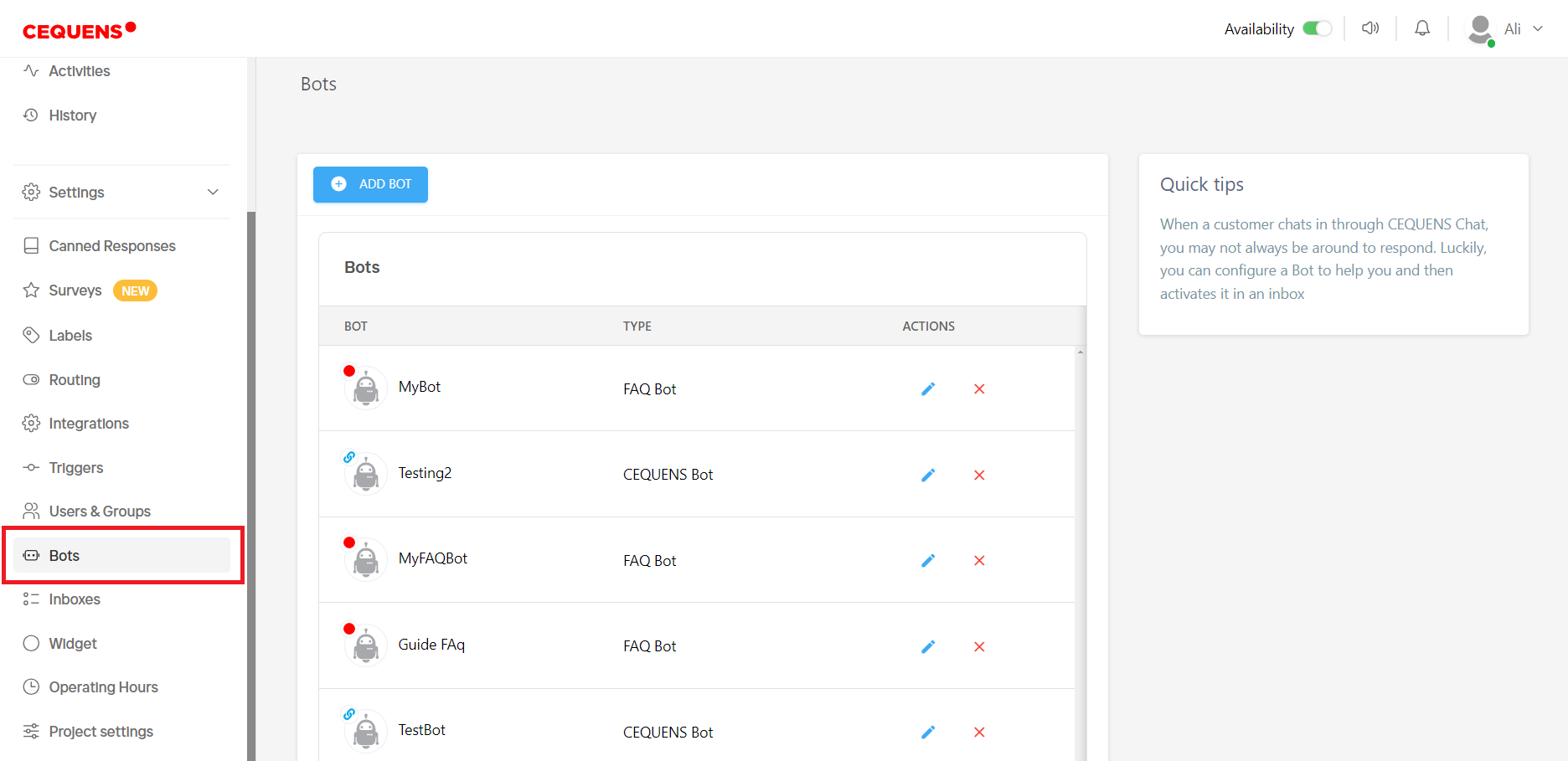Click the Widget circle icon
Screen dimensions: 1568x761
(31, 643)
